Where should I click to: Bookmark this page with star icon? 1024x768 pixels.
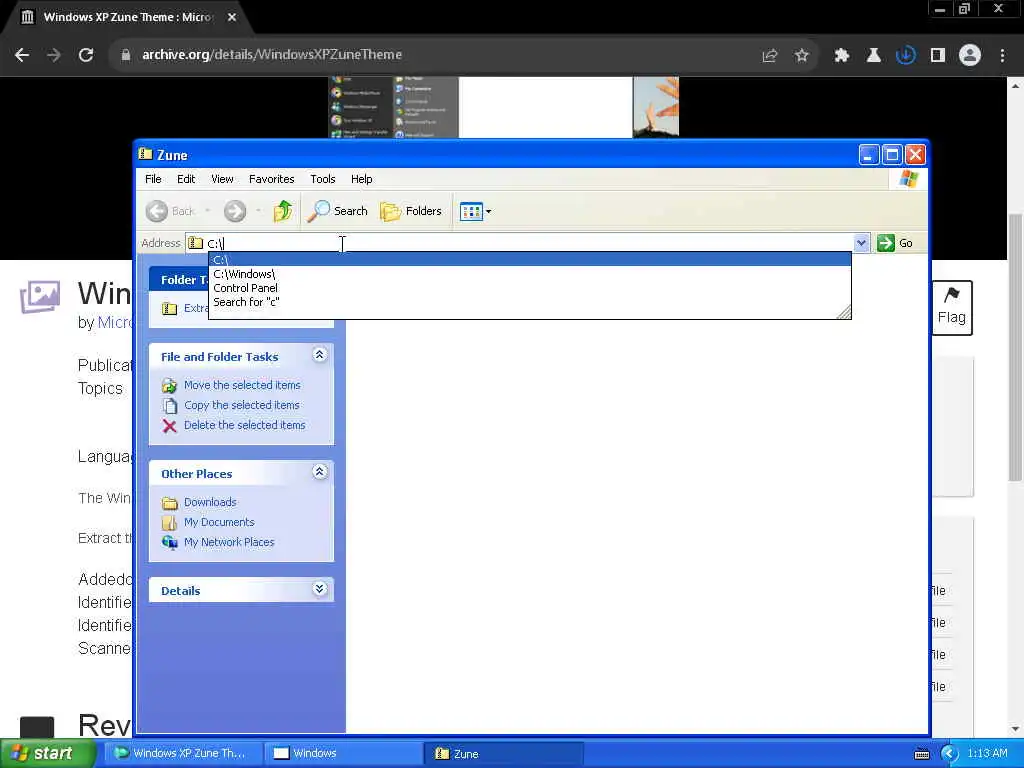[x=802, y=56]
